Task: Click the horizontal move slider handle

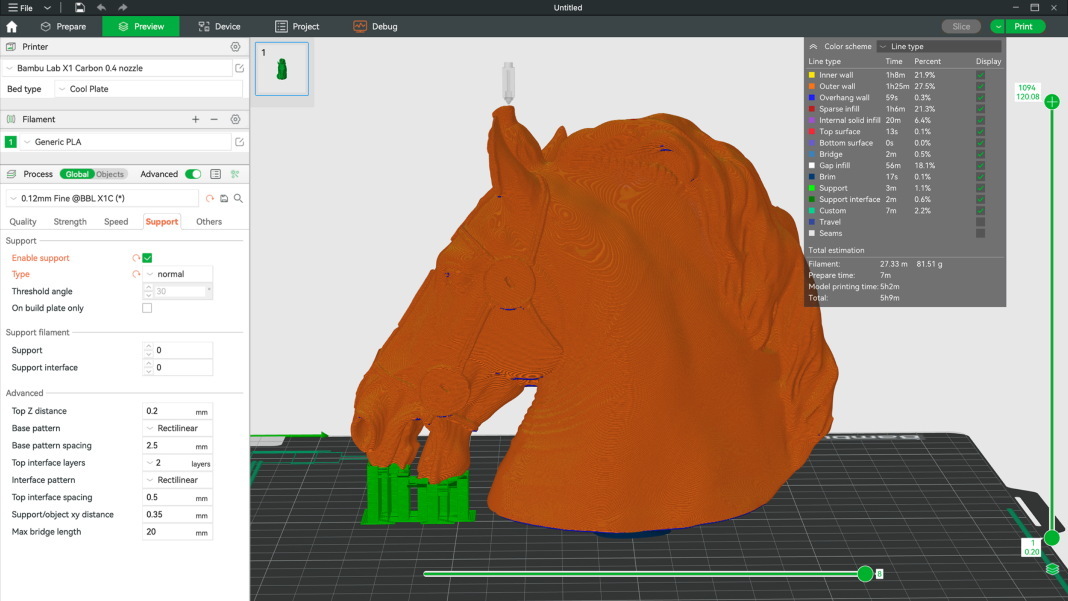Action: [865, 574]
